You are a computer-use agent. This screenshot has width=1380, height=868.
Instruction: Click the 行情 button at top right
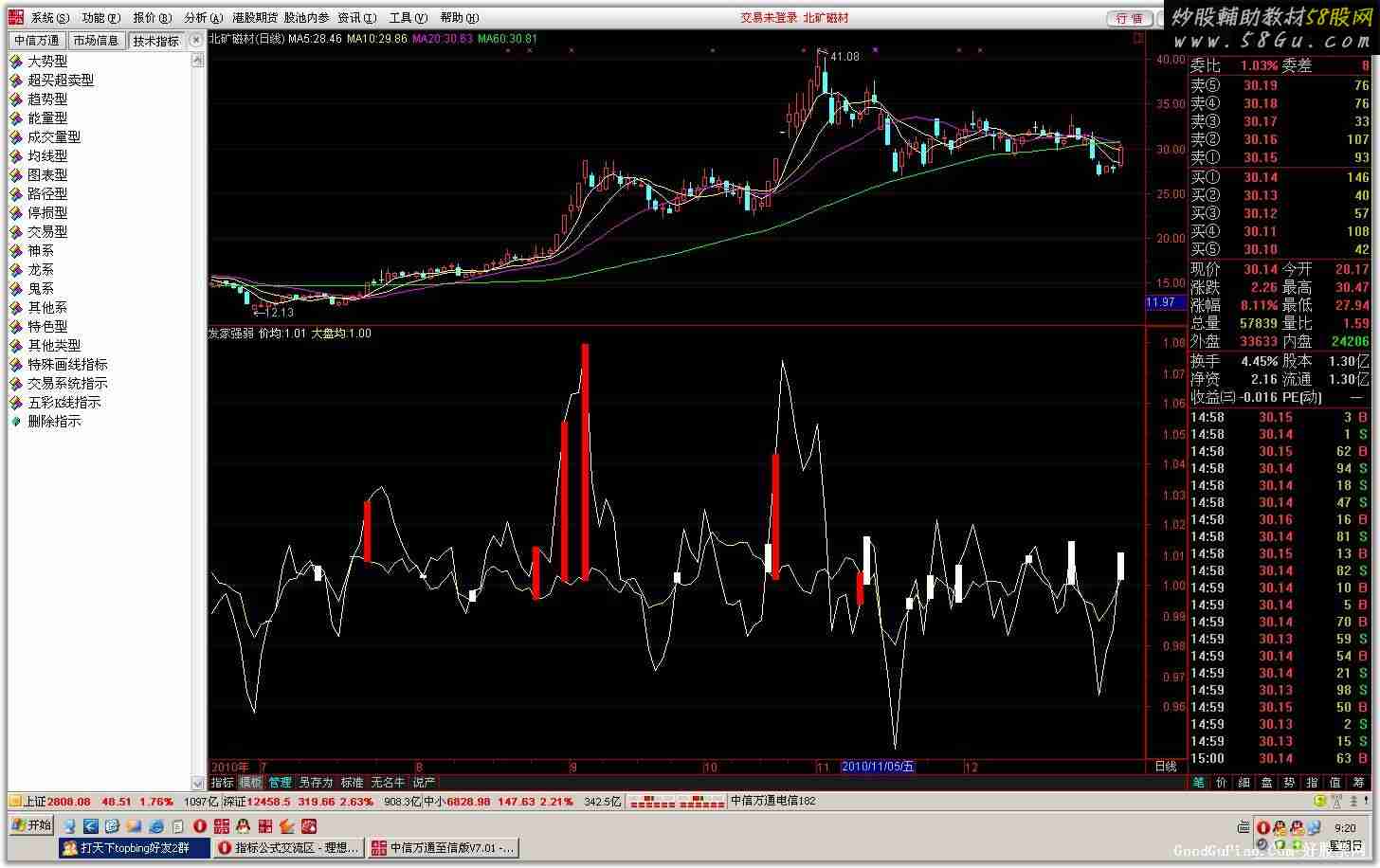pyautogui.click(x=1129, y=18)
